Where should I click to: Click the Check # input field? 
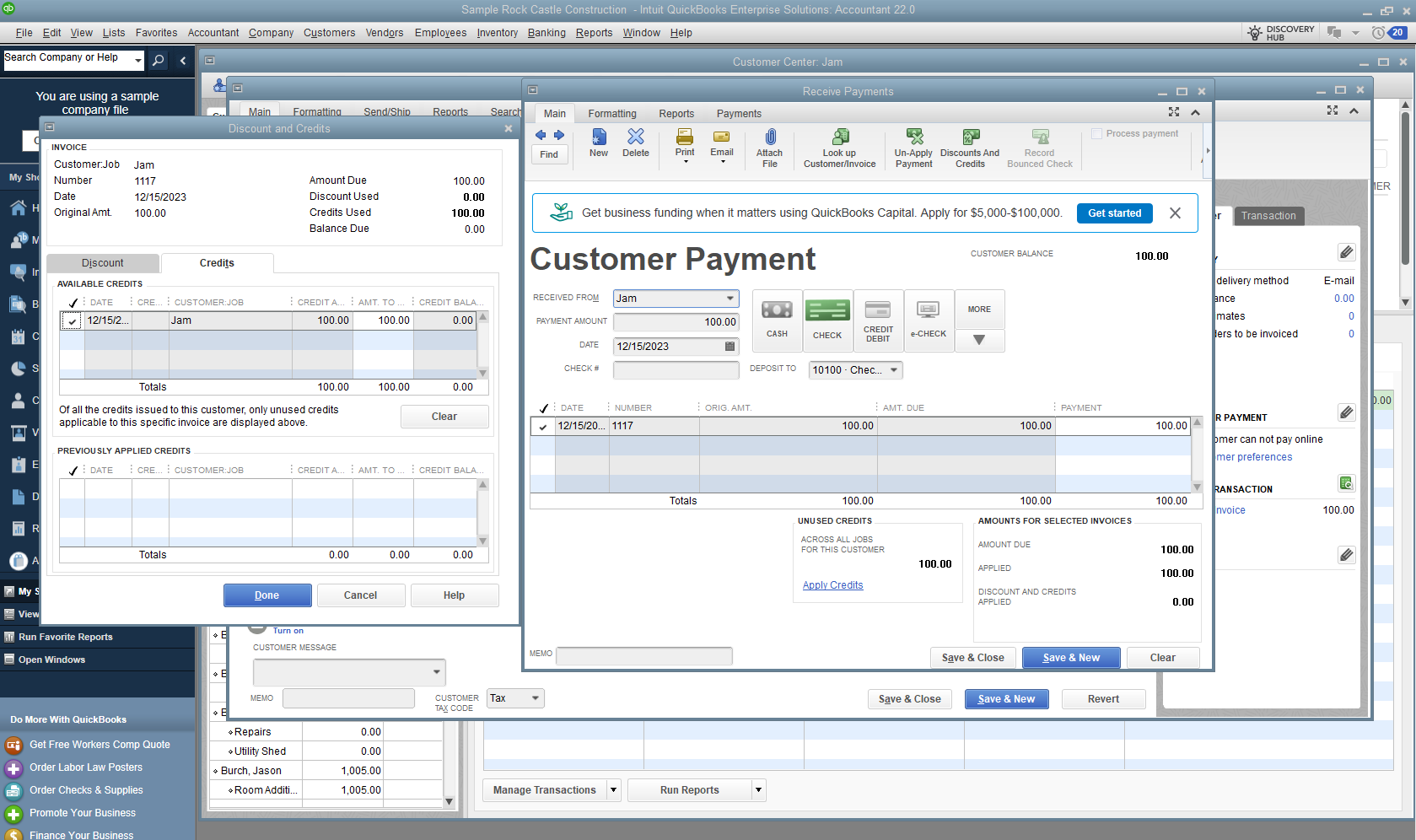676,370
